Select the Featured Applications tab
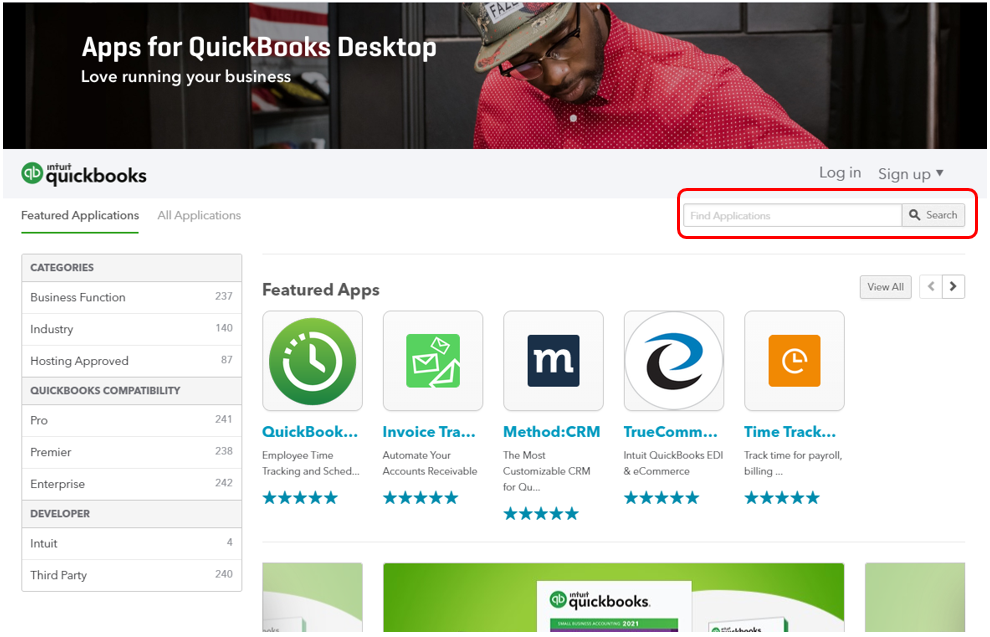990x637 pixels. point(80,215)
